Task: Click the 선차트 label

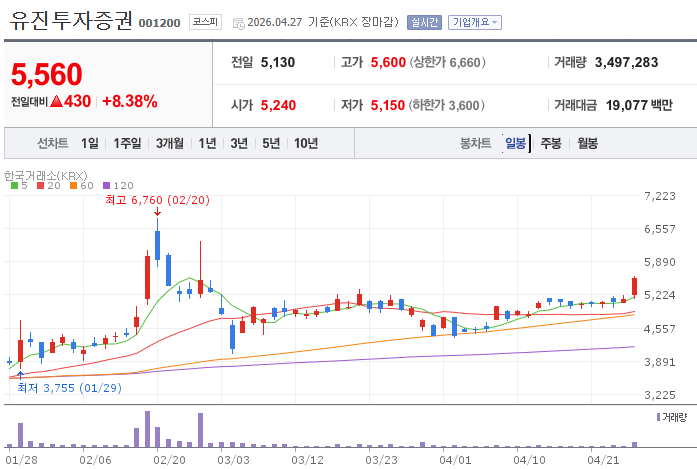Action: (x=52, y=143)
